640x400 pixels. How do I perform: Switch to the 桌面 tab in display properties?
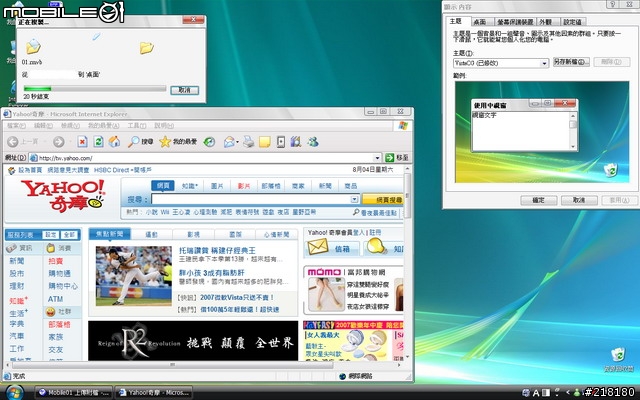[x=480, y=22]
